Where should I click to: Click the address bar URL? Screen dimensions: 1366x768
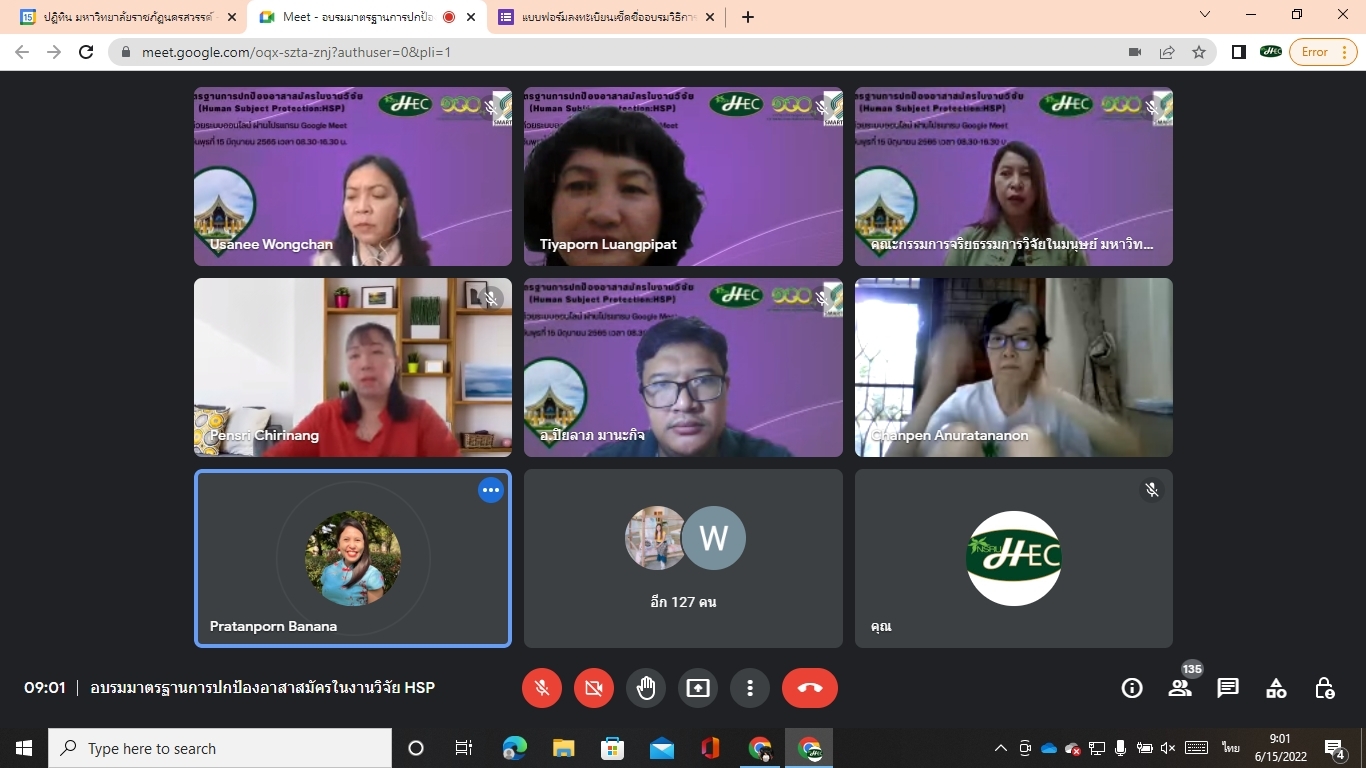point(600,52)
